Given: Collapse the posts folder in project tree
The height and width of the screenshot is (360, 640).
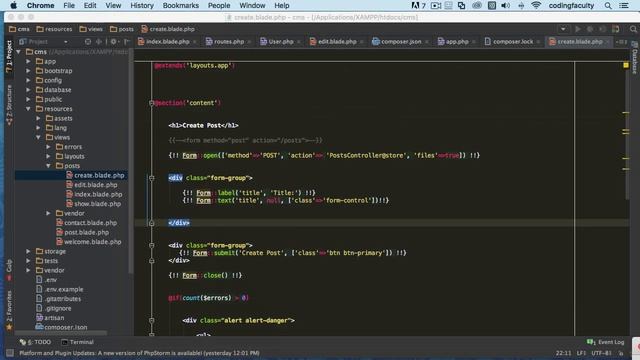Looking at the screenshot, I should [48, 166].
